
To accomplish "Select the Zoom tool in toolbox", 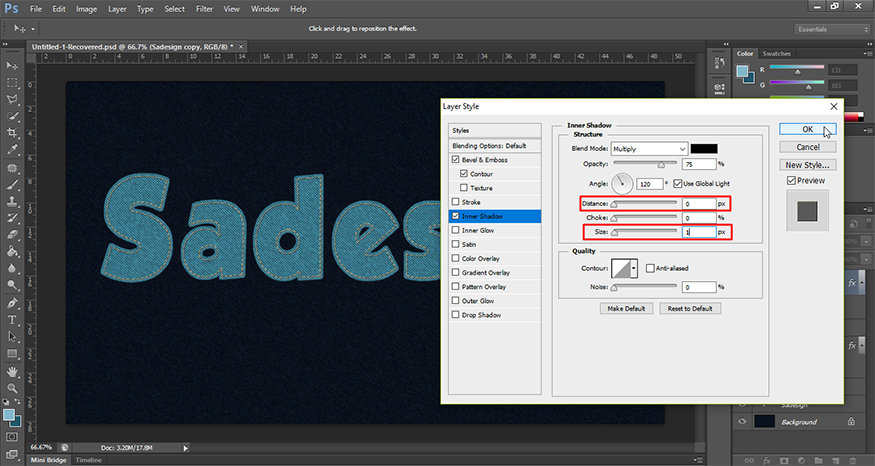I will [12, 388].
